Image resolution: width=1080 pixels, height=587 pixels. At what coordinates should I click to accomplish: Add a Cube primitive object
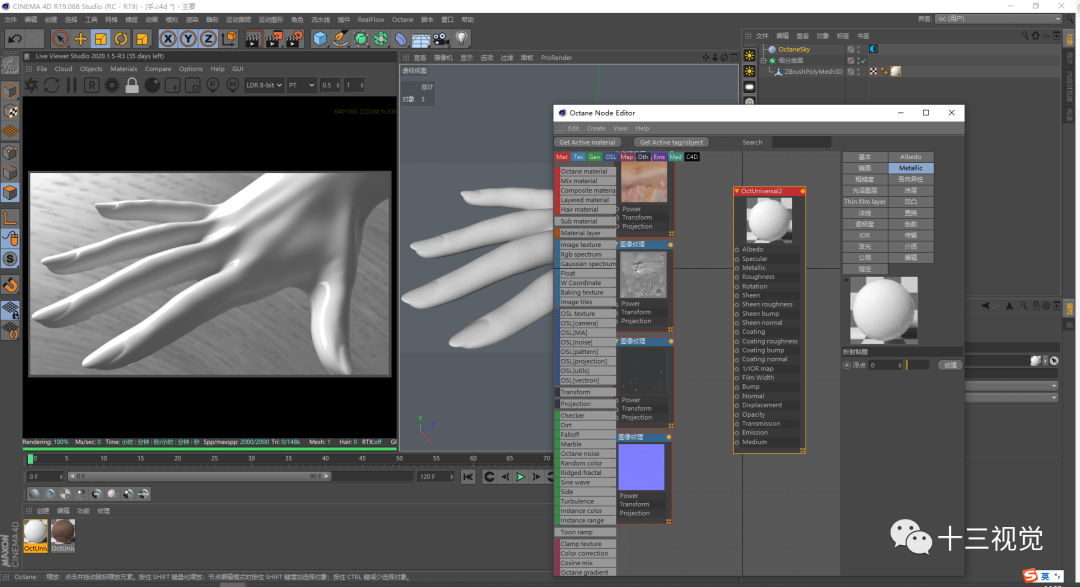(320, 39)
